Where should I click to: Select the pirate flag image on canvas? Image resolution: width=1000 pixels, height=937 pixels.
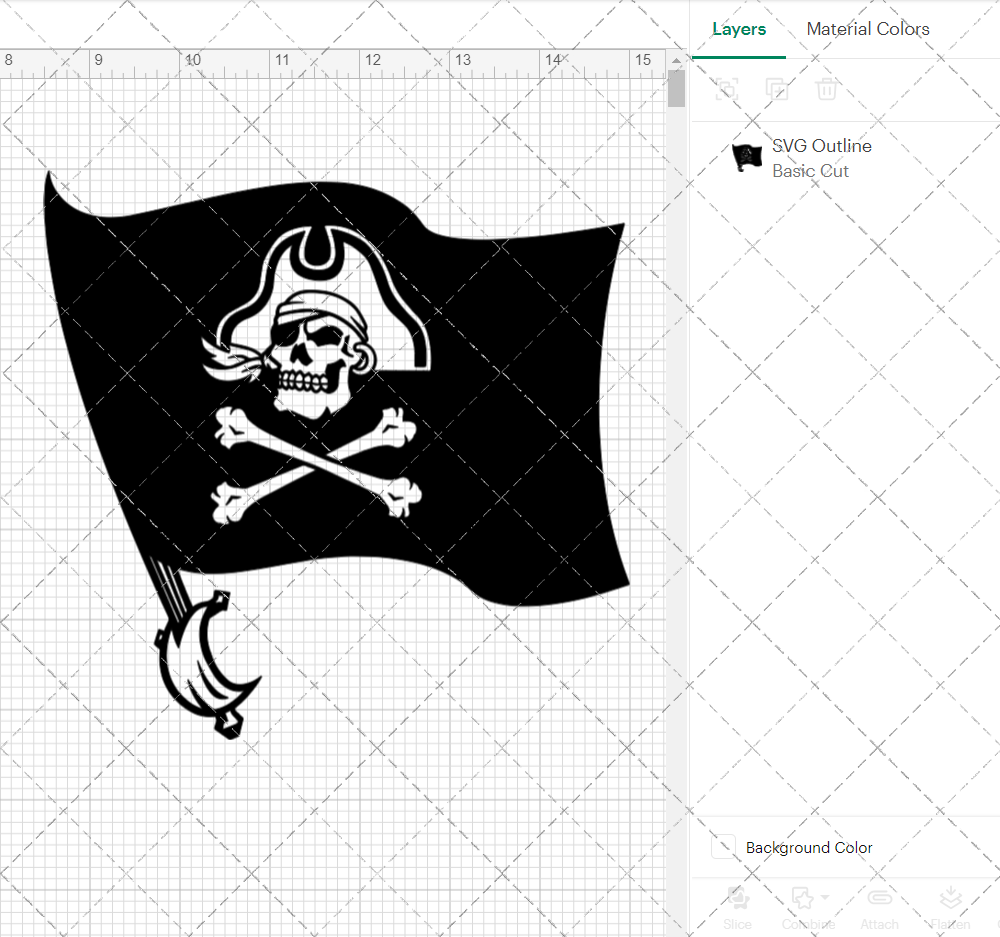pos(337,454)
